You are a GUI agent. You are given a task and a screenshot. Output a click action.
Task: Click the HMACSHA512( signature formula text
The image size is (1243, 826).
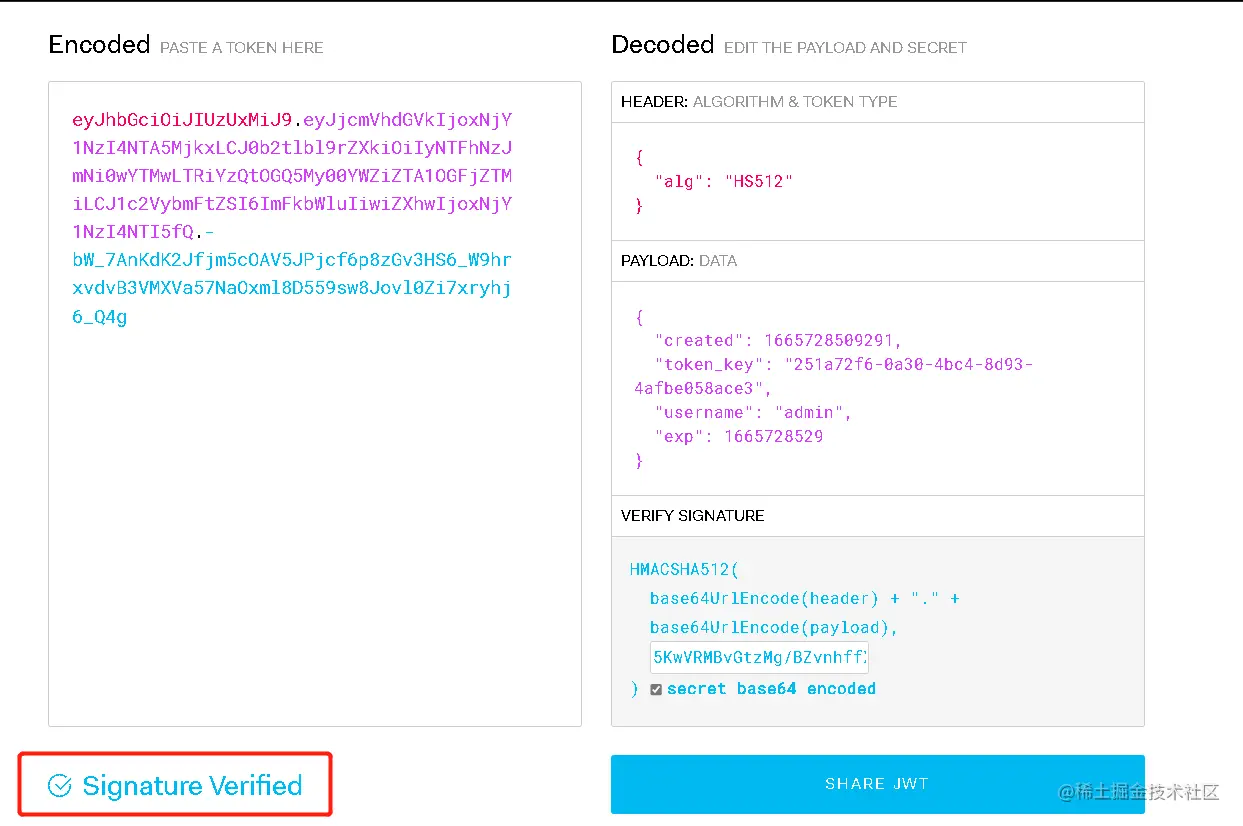coord(684,569)
